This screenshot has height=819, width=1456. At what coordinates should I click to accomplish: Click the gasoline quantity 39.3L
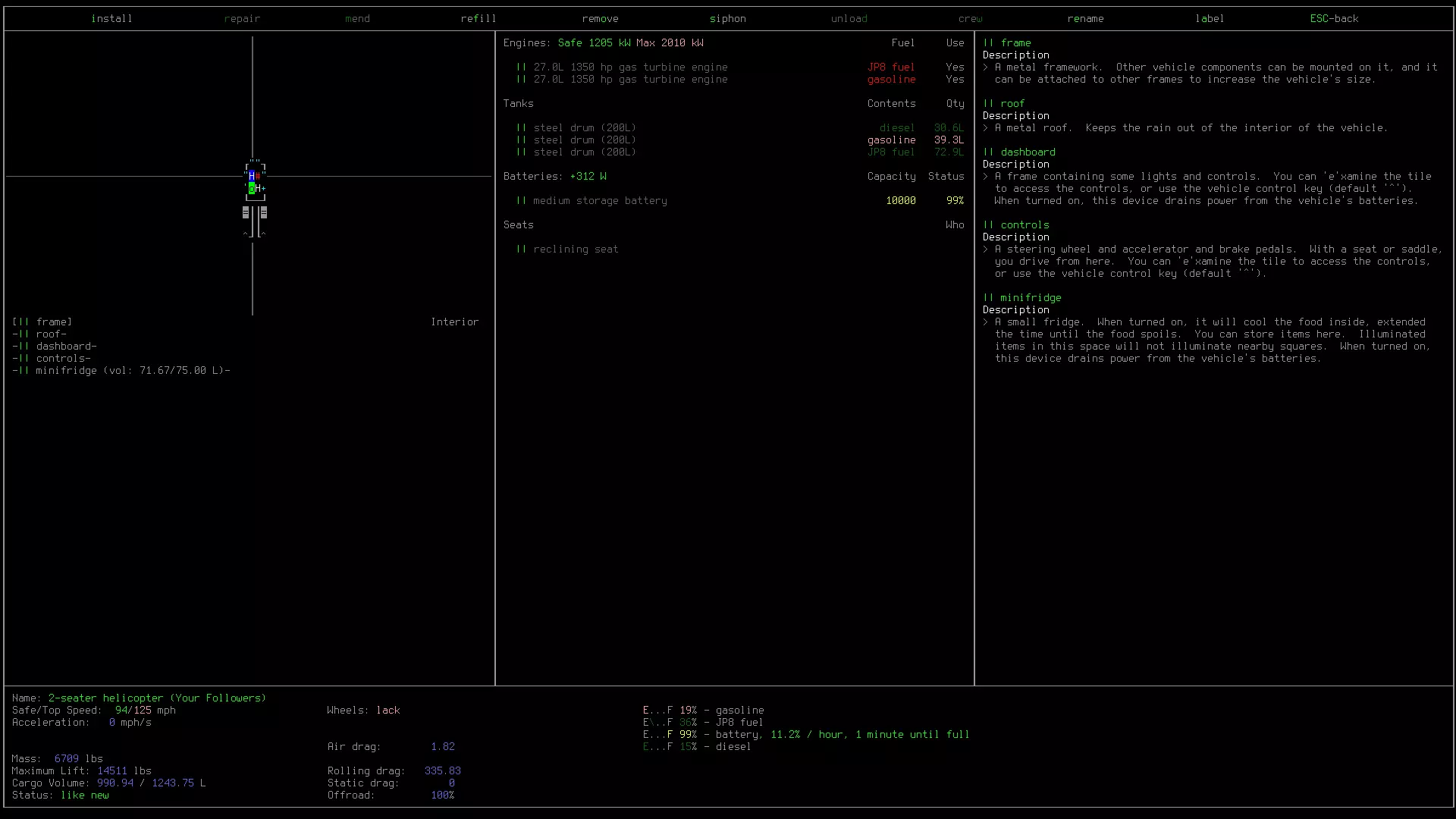[949, 140]
